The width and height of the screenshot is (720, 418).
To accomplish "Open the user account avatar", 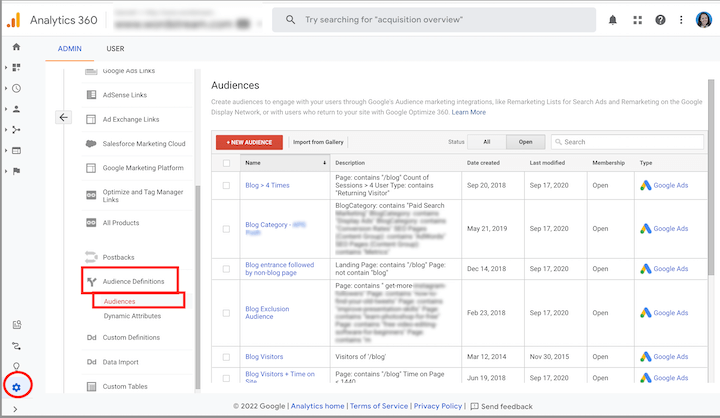I will pyautogui.click(x=703, y=20).
